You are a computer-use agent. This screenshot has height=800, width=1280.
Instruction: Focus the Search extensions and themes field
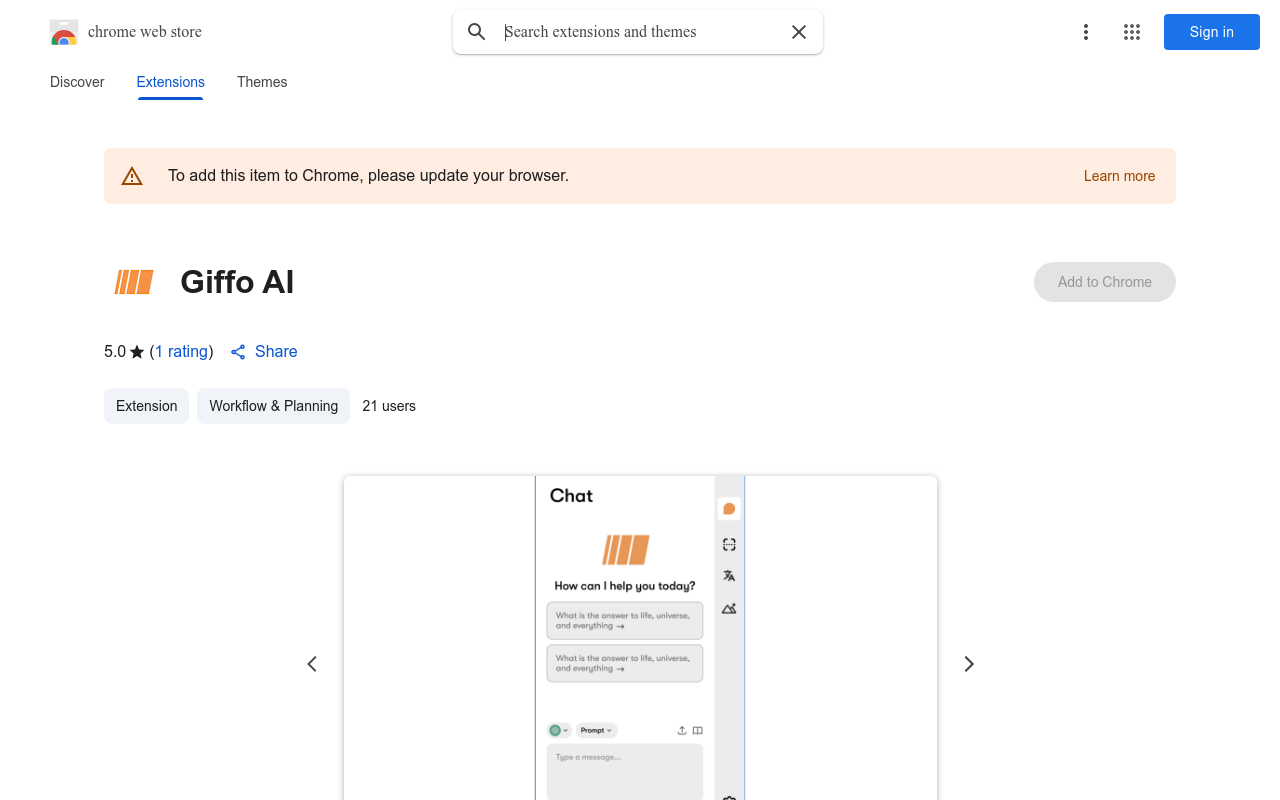click(x=640, y=32)
